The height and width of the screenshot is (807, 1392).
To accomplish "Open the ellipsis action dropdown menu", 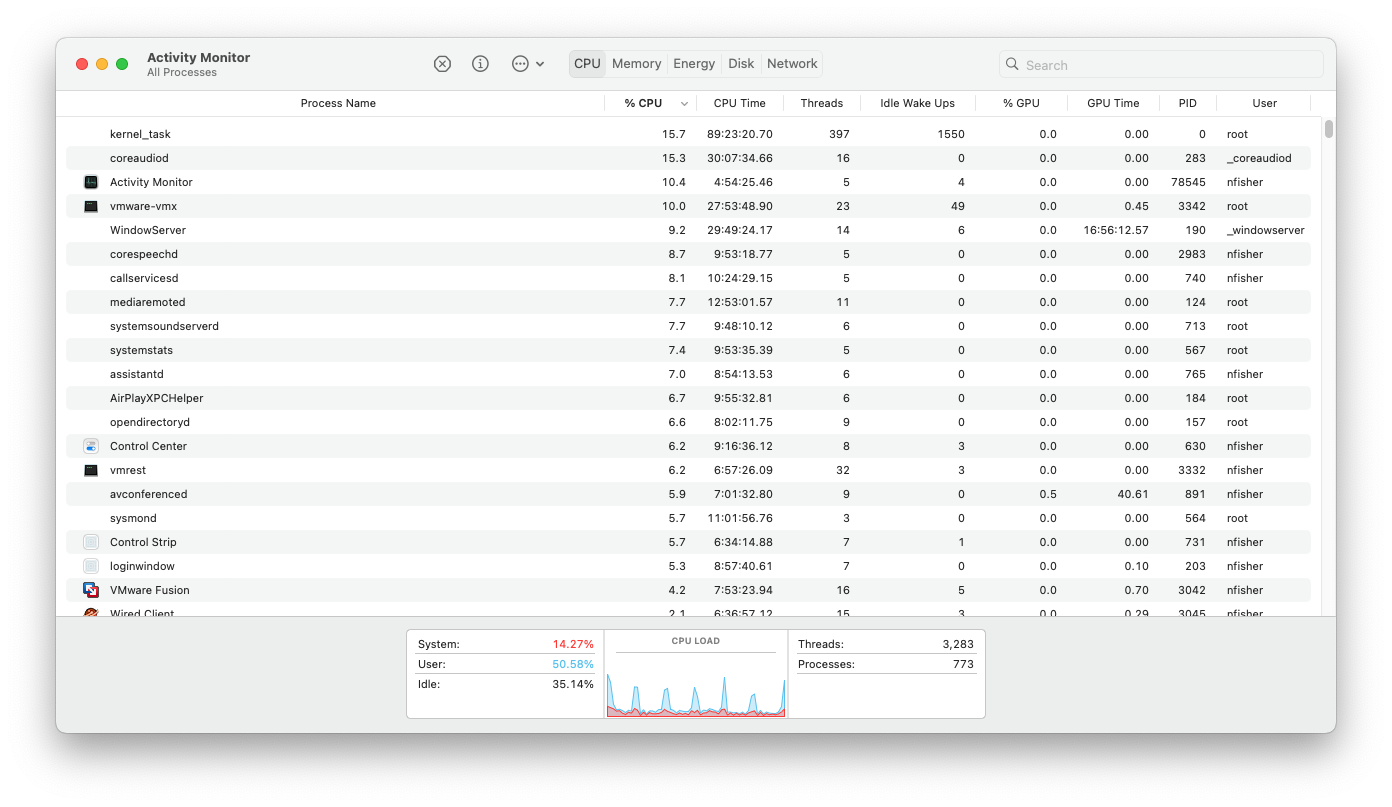I will click(528, 64).
